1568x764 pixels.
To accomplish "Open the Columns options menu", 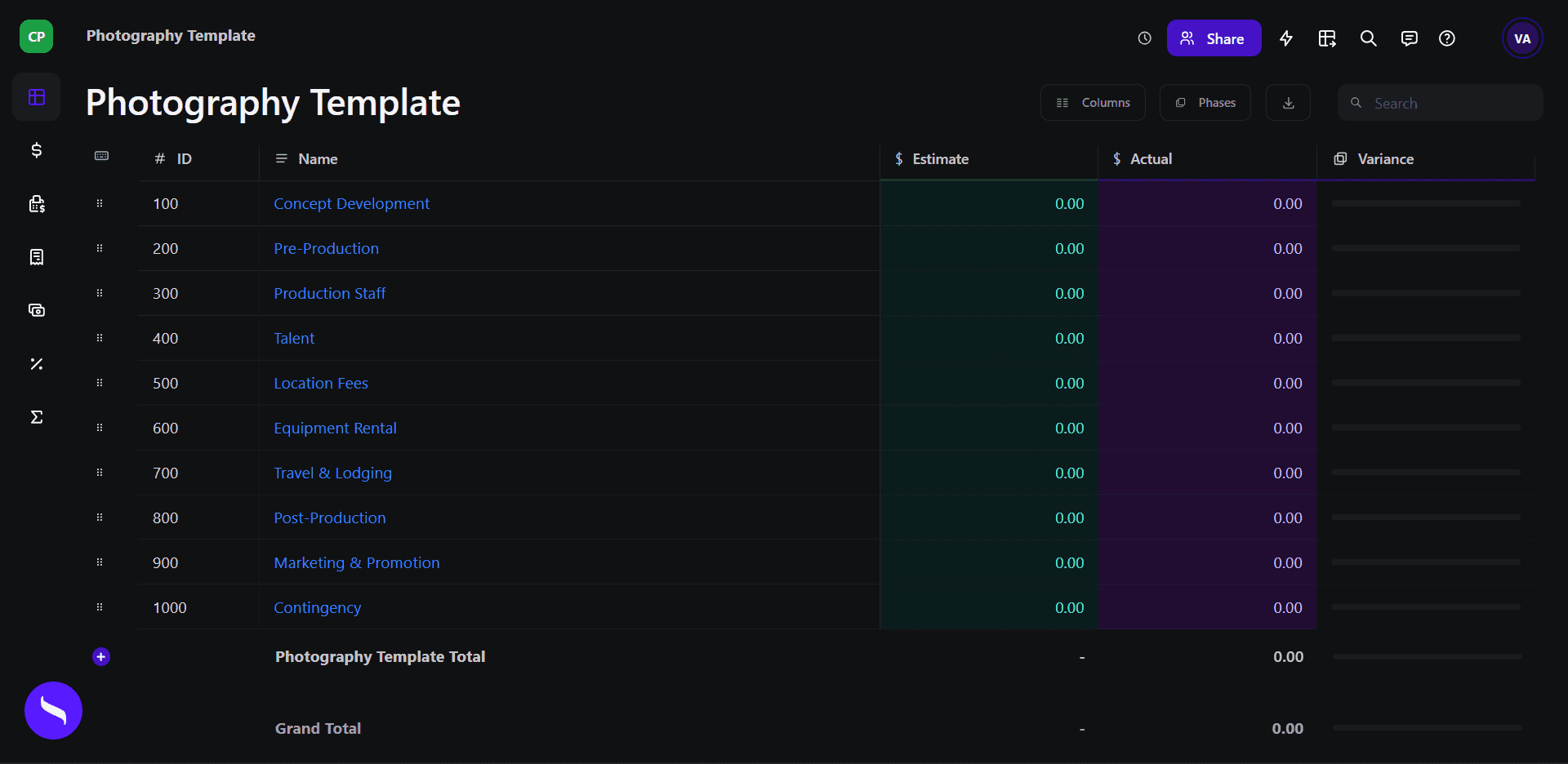I will [1093, 103].
